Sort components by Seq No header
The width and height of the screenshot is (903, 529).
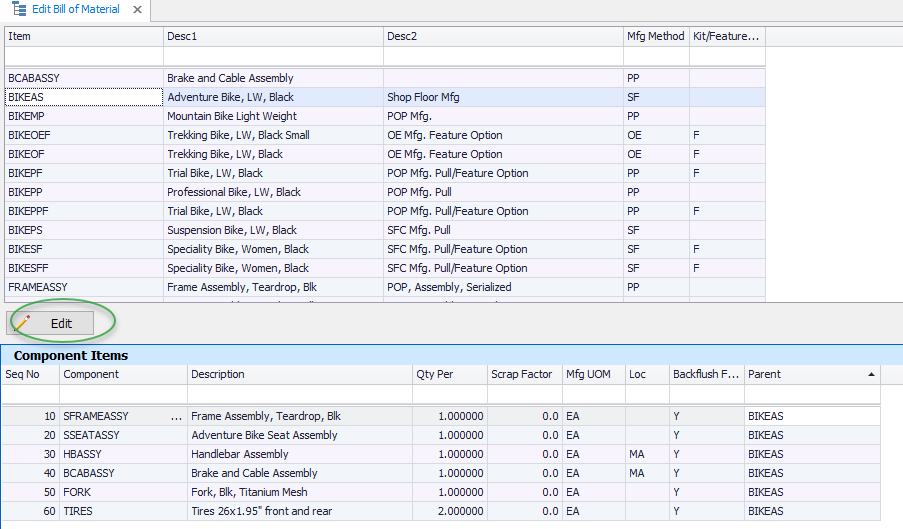[x=31, y=375]
